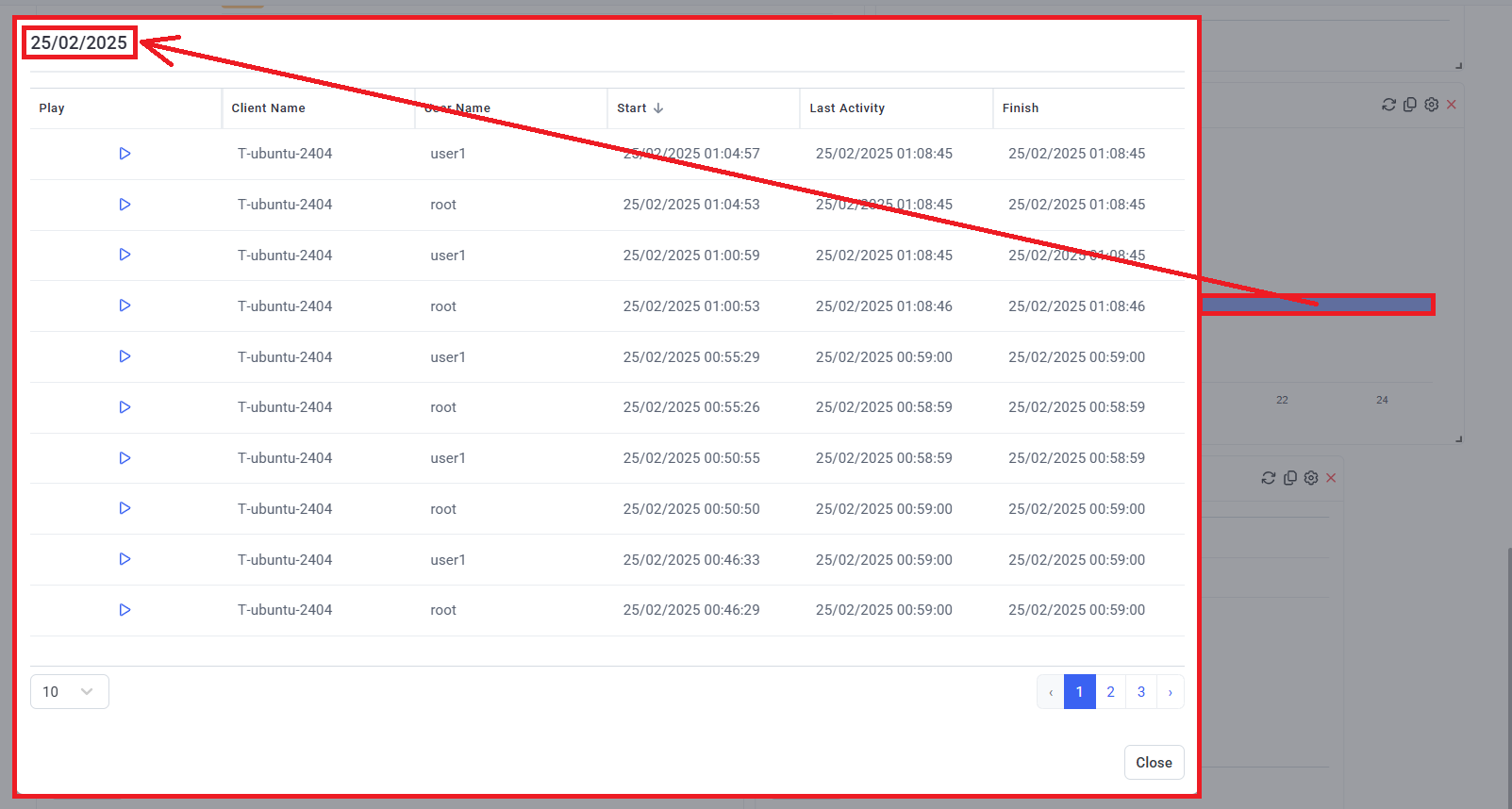Click the previous page arrow
The width and height of the screenshot is (1512, 809).
pos(1051,692)
